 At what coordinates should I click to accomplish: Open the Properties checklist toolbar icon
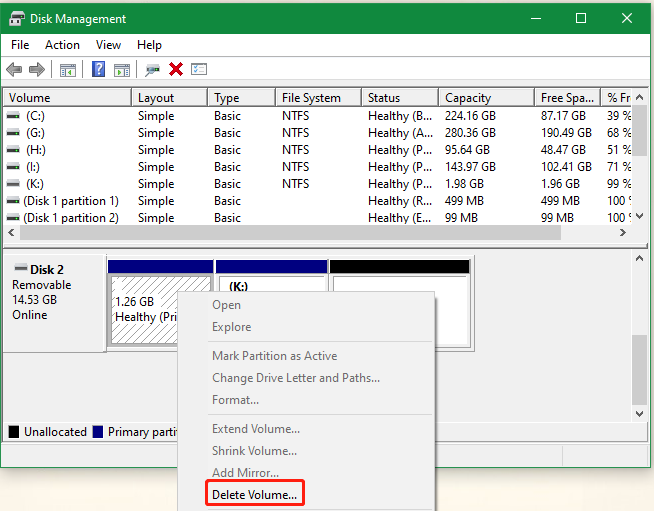[199, 69]
